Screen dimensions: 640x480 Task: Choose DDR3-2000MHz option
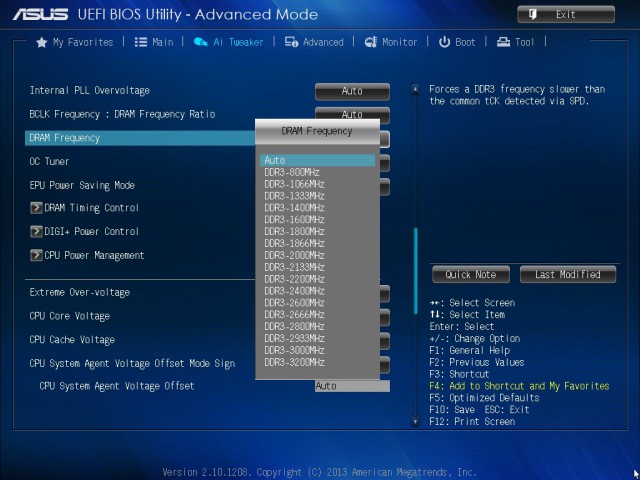294,256
